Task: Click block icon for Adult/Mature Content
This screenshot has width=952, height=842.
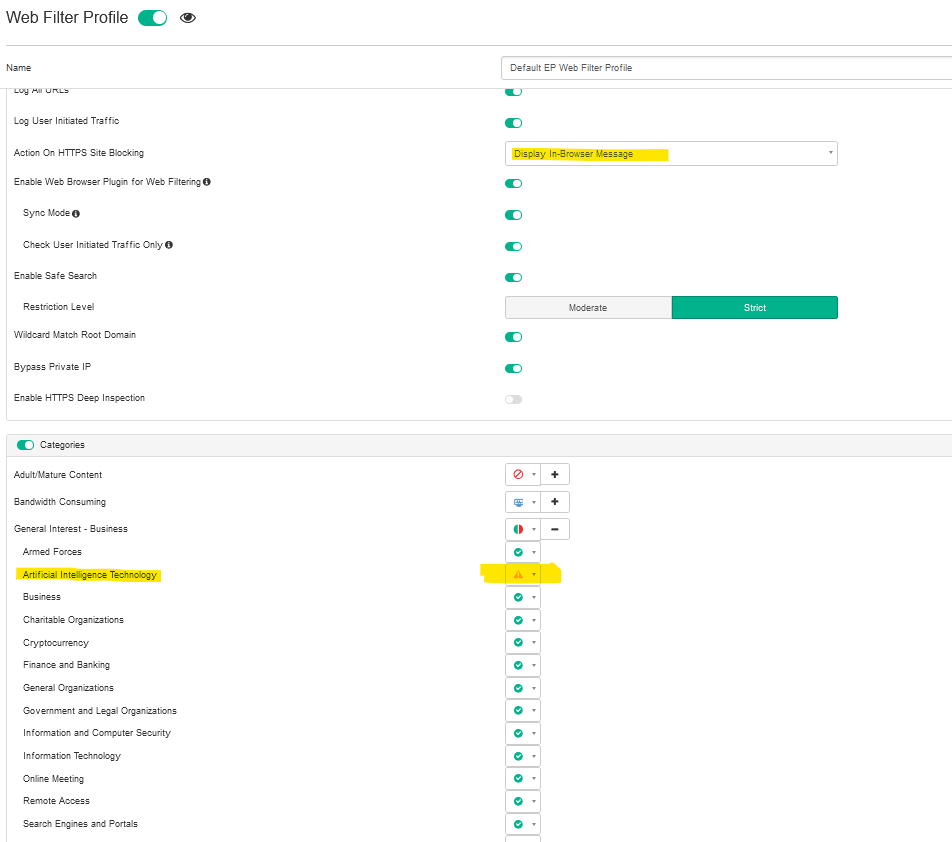Action: coord(518,475)
